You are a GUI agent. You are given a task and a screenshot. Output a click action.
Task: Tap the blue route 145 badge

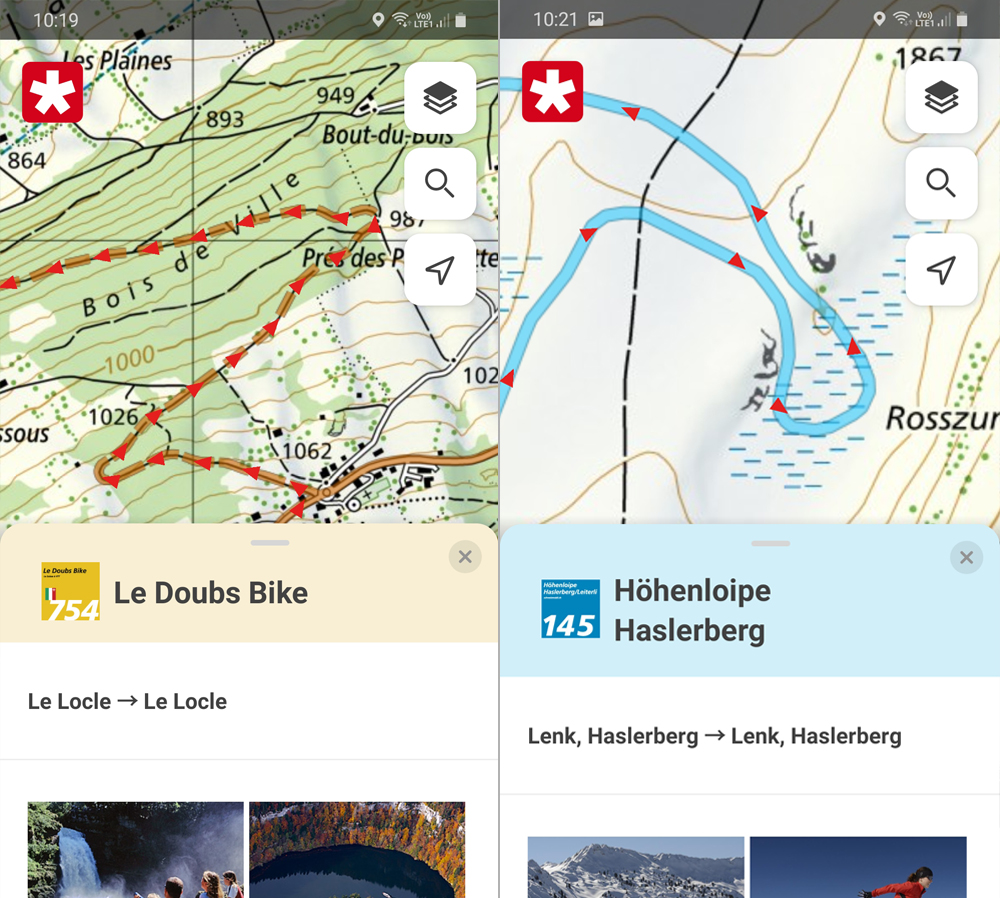pos(570,608)
